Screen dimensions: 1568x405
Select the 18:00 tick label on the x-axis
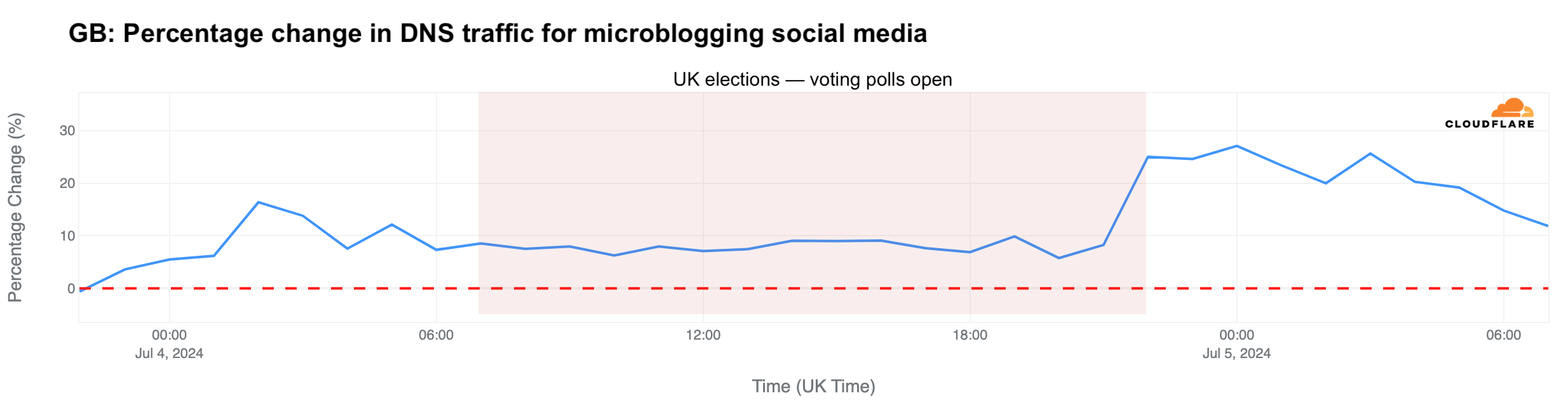pos(970,335)
